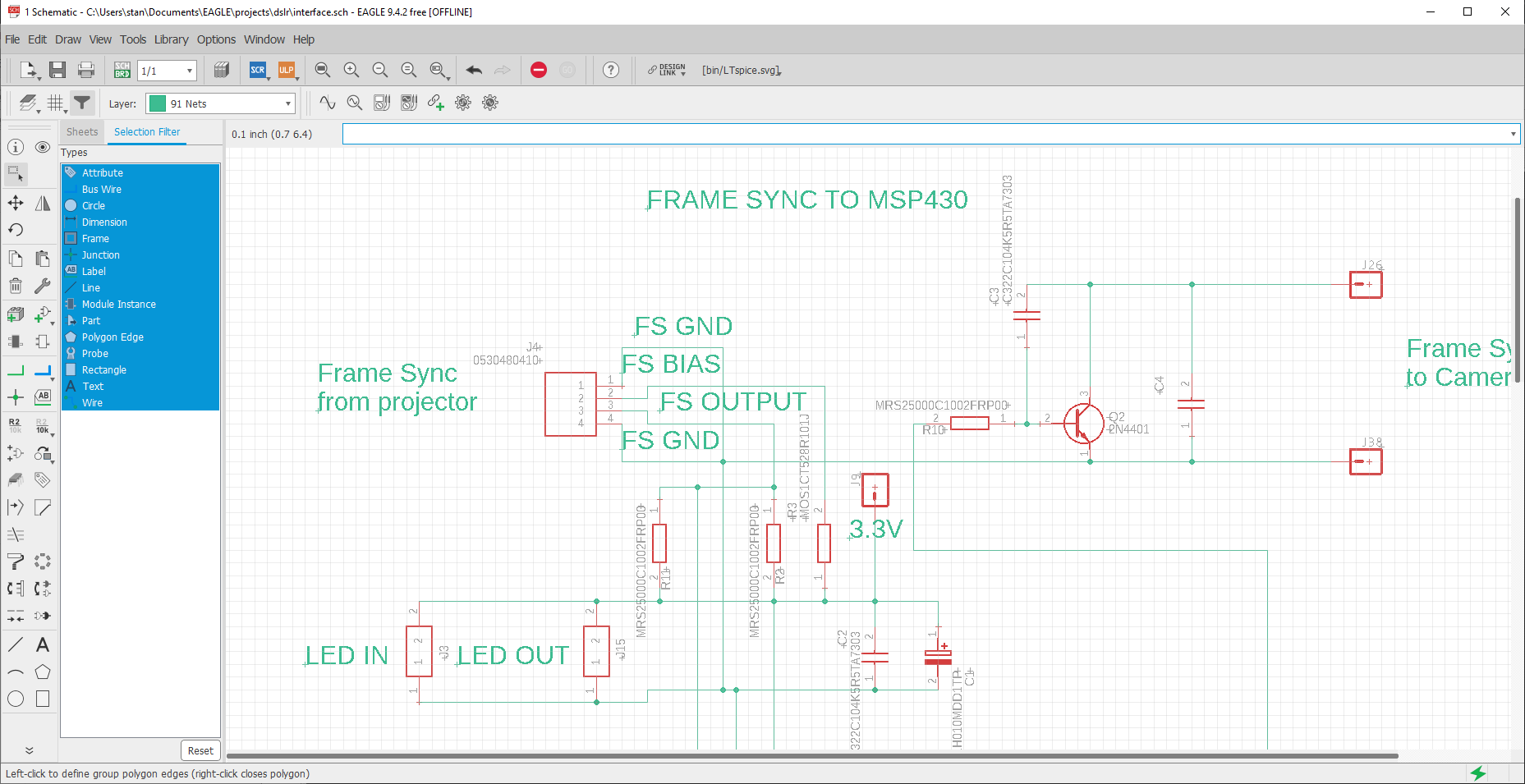Open the File menu
The width and height of the screenshot is (1525, 784).
[x=12, y=39]
